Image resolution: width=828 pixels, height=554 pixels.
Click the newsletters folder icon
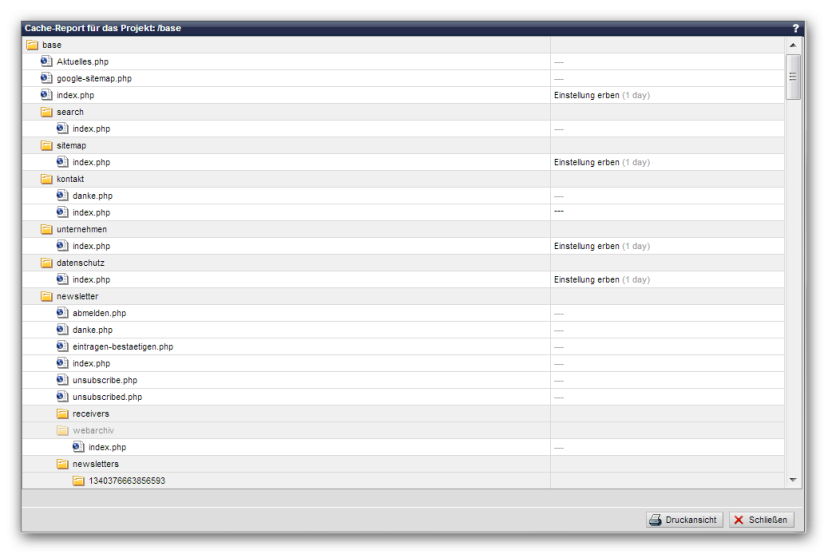click(62, 464)
